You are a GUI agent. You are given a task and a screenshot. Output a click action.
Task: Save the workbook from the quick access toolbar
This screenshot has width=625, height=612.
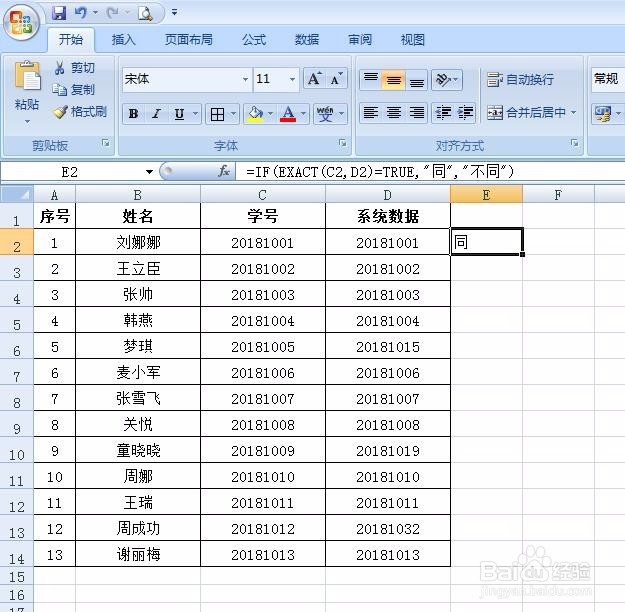59,13
